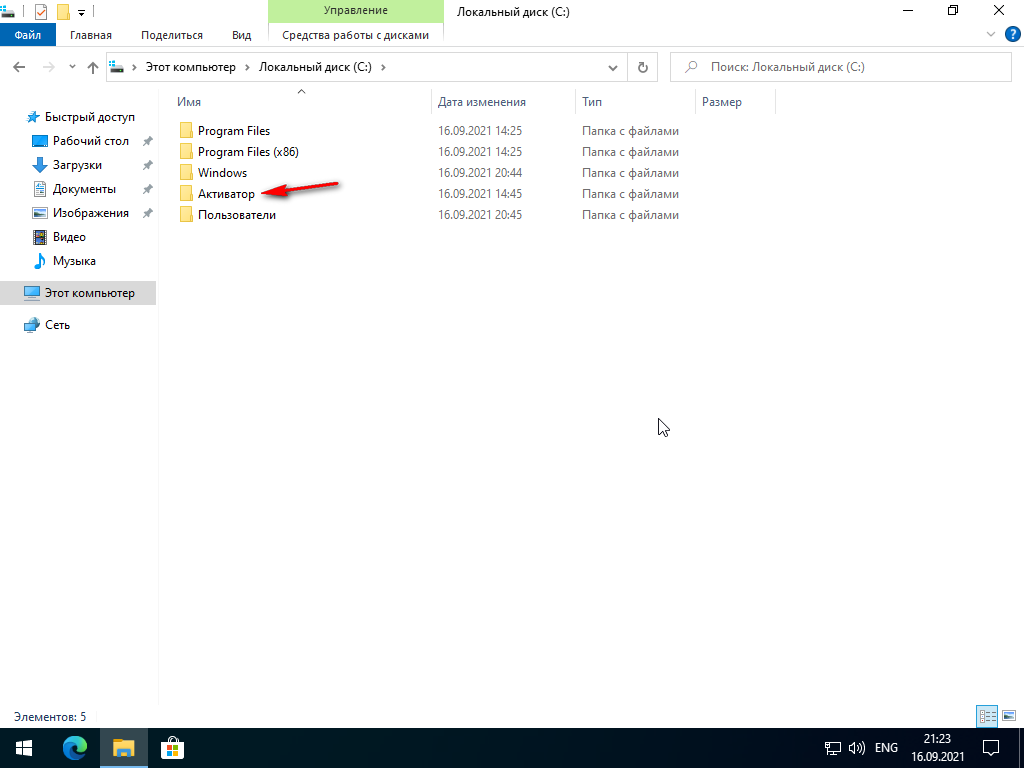The width and height of the screenshot is (1024, 768).
Task: Click File Explorer taskbar icon
Action: (123, 748)
